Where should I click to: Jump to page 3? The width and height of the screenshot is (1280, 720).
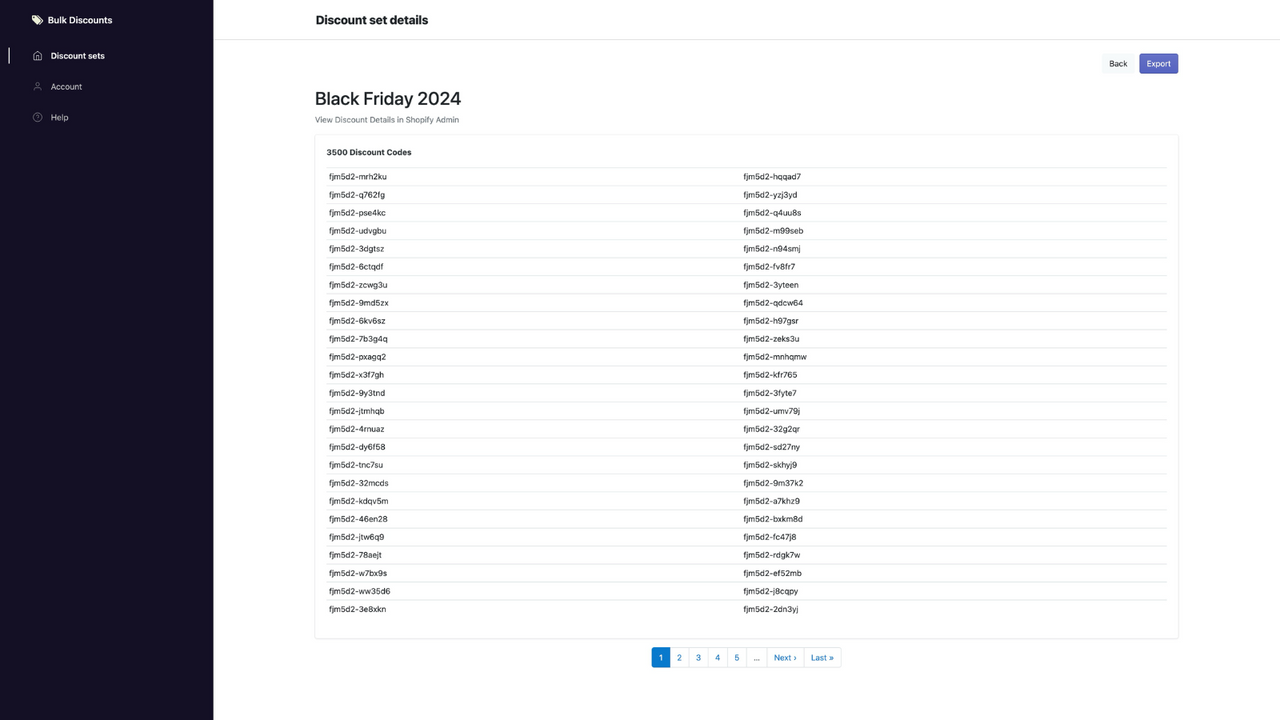[698, 657]
